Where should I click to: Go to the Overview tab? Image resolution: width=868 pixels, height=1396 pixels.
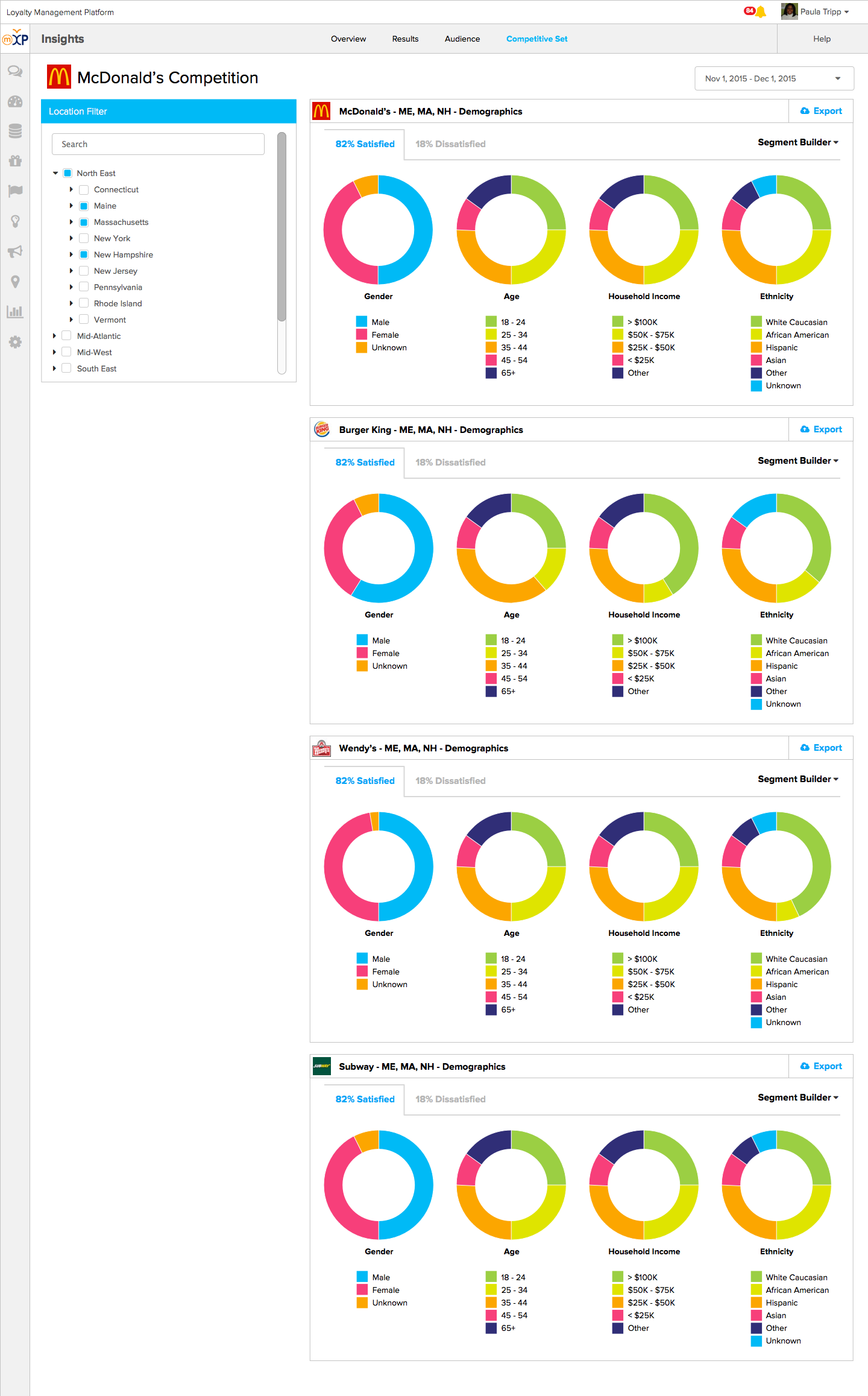point(348,39)
